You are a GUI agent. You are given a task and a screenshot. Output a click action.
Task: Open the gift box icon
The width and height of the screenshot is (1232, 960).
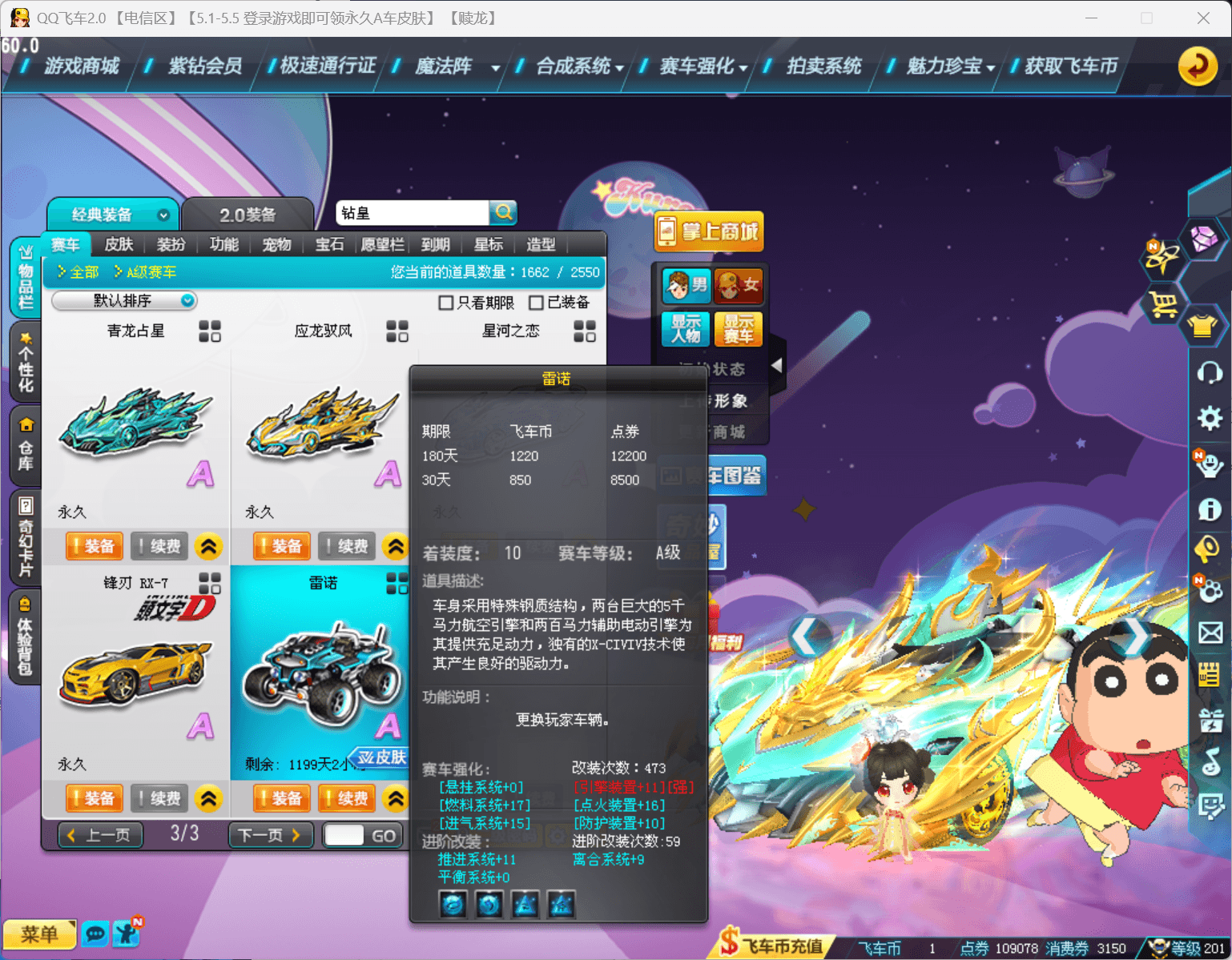pyautogui.click(x=1210, y=719)
